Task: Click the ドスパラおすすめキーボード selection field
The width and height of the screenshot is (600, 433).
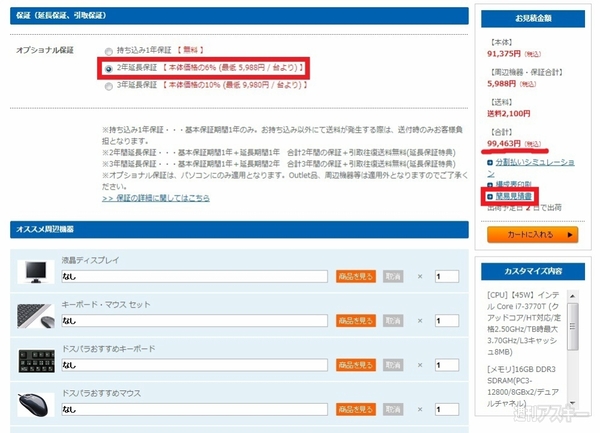Action: pyautogui.click(x=194, y=365)
